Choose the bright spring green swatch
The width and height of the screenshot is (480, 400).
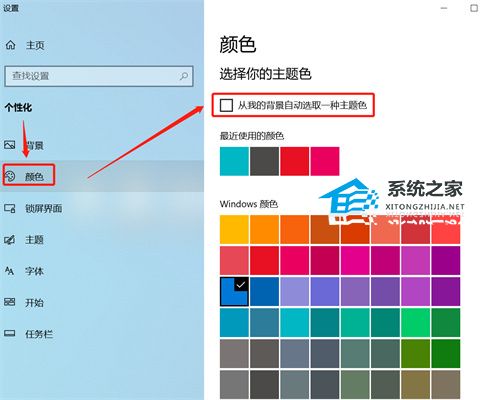415,323
